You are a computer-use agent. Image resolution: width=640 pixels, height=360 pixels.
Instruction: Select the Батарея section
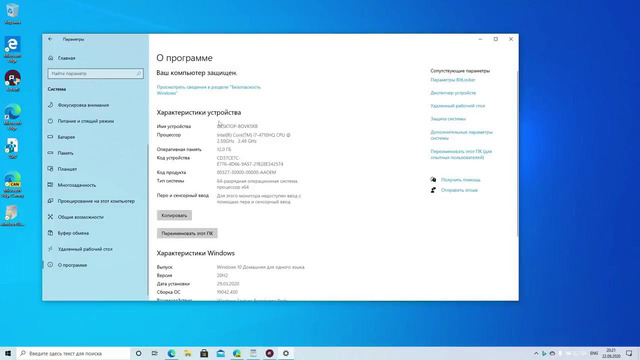point(66,137)
